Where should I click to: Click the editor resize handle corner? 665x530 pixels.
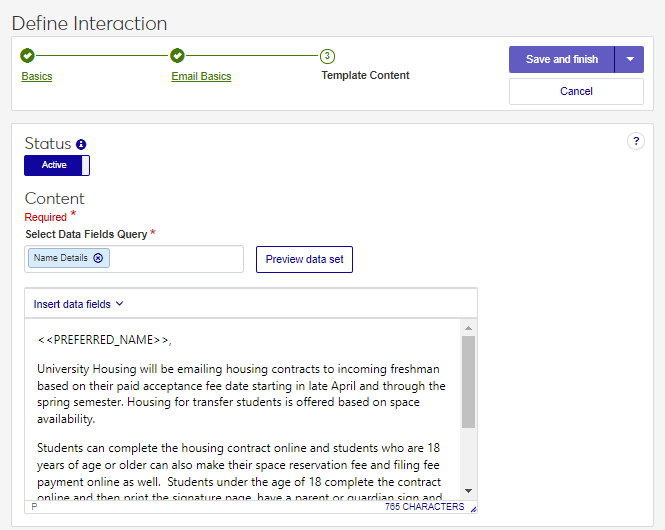click(473, 508)
